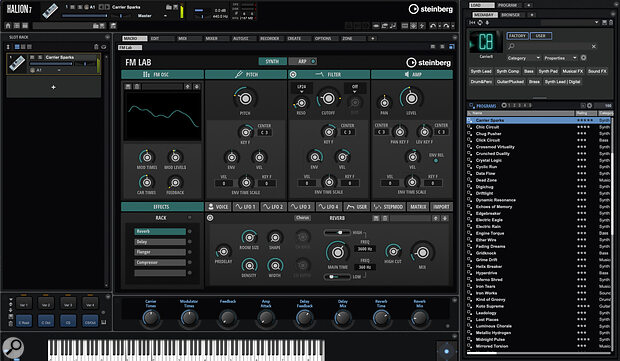Switch FM Lab to the ARP page
This screenshot has width=620, height=361.
pyautogui.click(x=302, y=61)
